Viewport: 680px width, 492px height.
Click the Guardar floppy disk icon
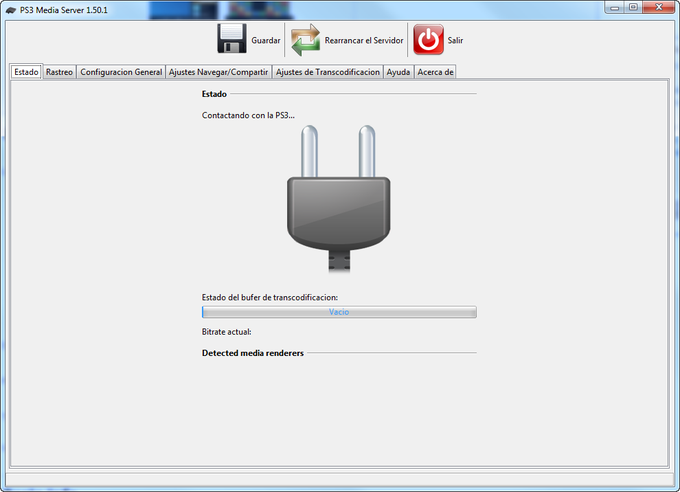click(x=232, y=39)
